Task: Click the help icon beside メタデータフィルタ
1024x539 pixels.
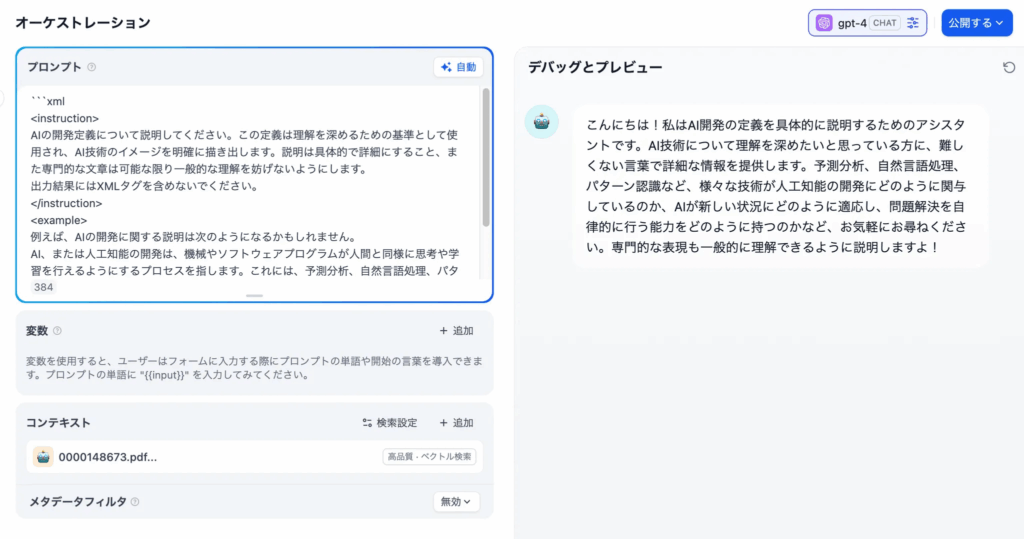Action: [x=135, y=502]
